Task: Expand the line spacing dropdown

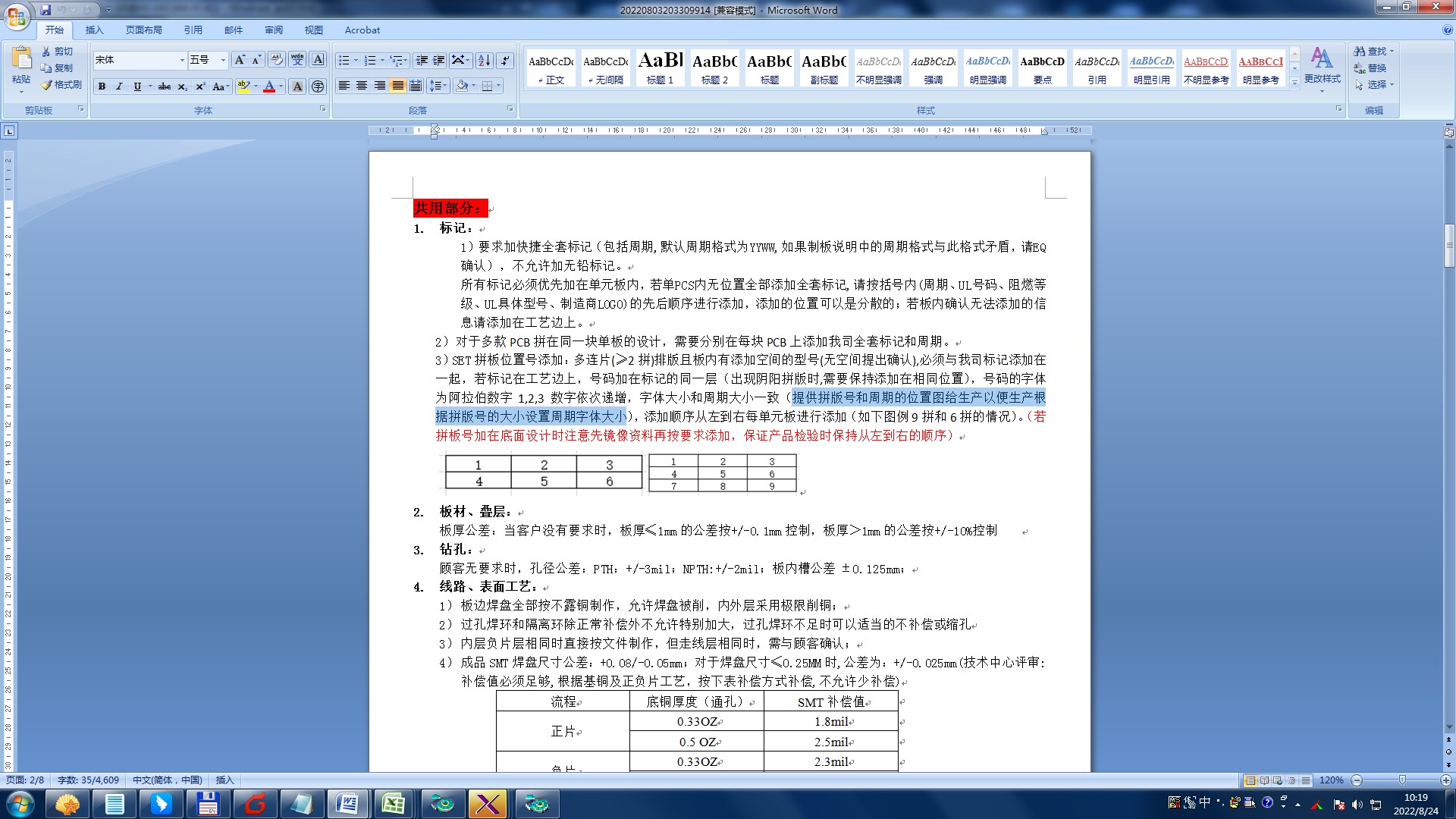Action: (x=445, y=86)
